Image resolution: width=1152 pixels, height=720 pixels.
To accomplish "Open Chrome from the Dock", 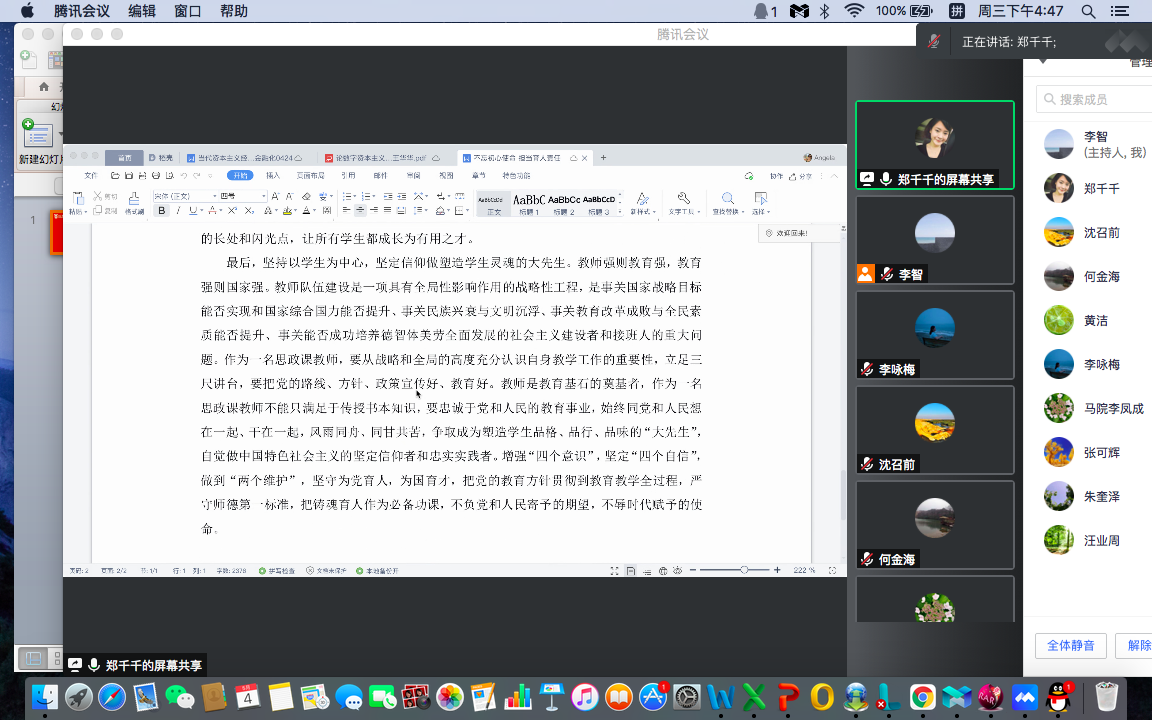I will tap(923, 697).
